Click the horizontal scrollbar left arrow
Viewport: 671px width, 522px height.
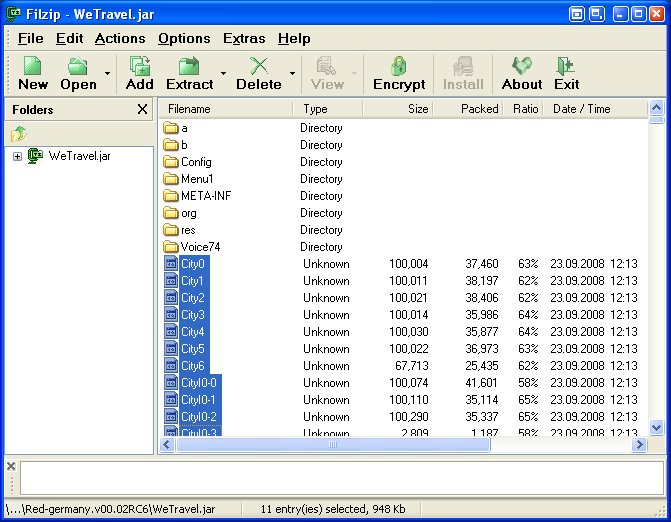pos(167,445)
